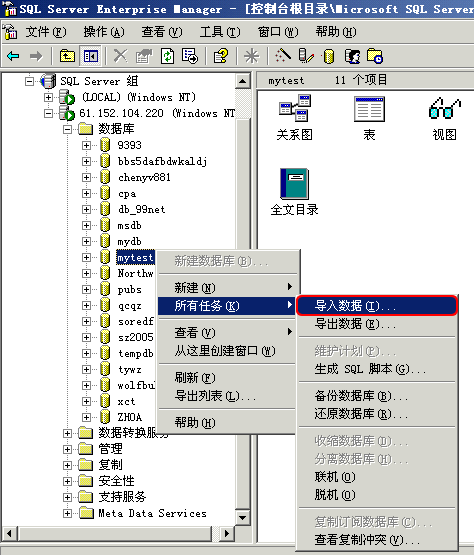The width and height of the screenshot is (474, 555).
Task: Click the up one level folder icon
Action: [67, 56]
